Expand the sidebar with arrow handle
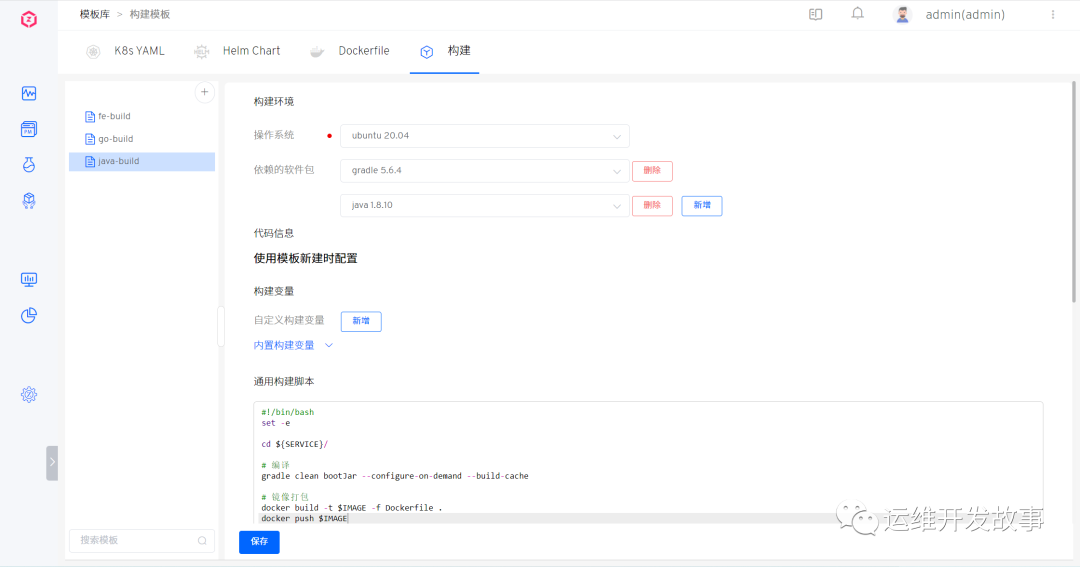Image resolution: width=1080 pixels, height=567 pixels. click(x=52, y=462)
